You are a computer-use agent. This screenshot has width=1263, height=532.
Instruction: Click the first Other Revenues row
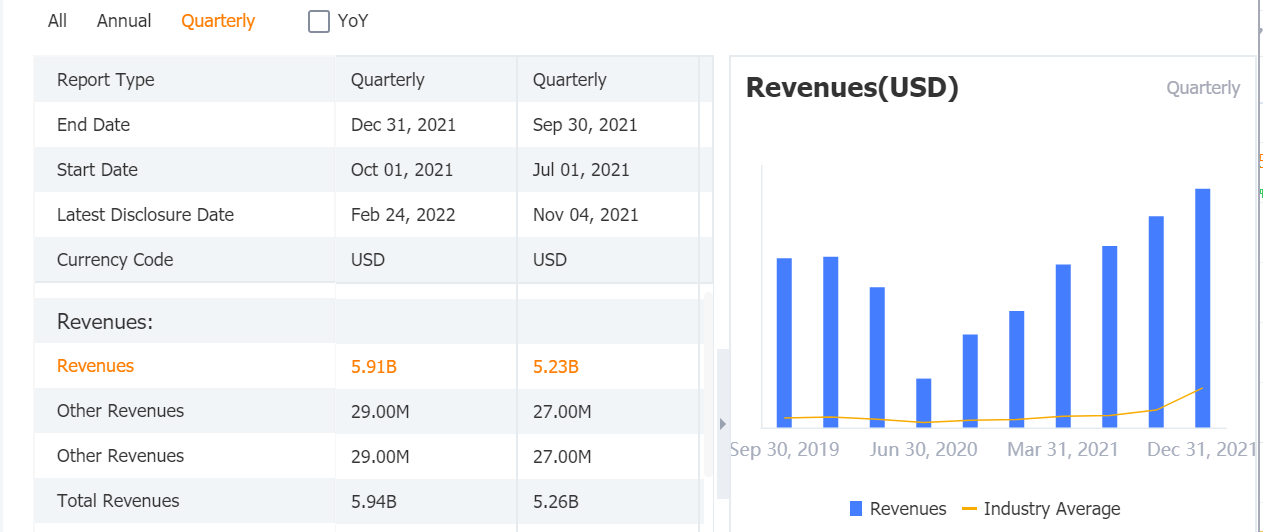(120, 411)
